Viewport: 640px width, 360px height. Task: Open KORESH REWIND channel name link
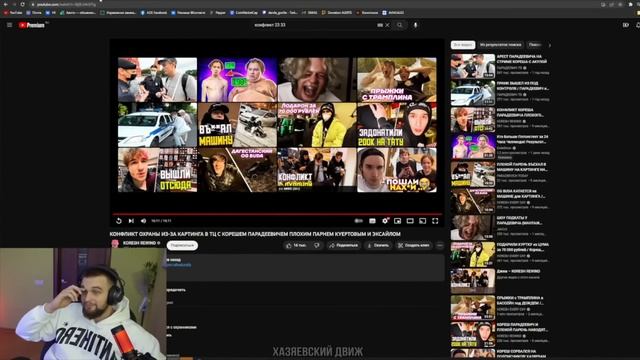click(139, 243)
